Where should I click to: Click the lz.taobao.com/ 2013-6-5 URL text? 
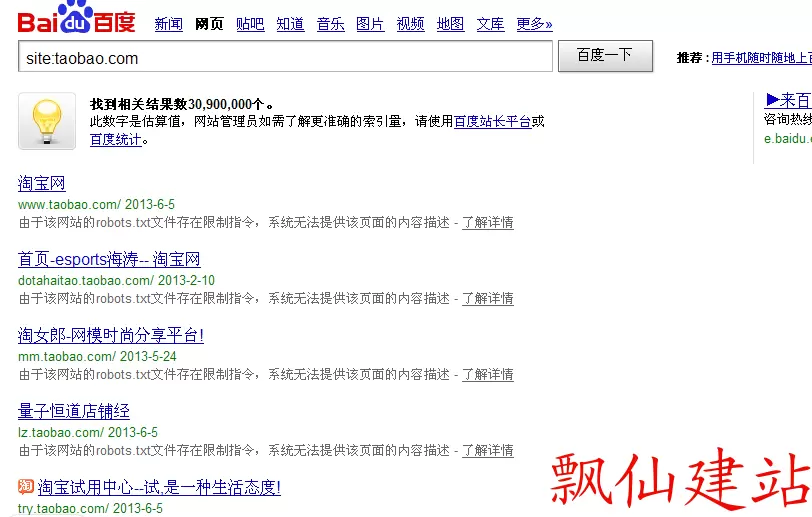pos(88,432)
